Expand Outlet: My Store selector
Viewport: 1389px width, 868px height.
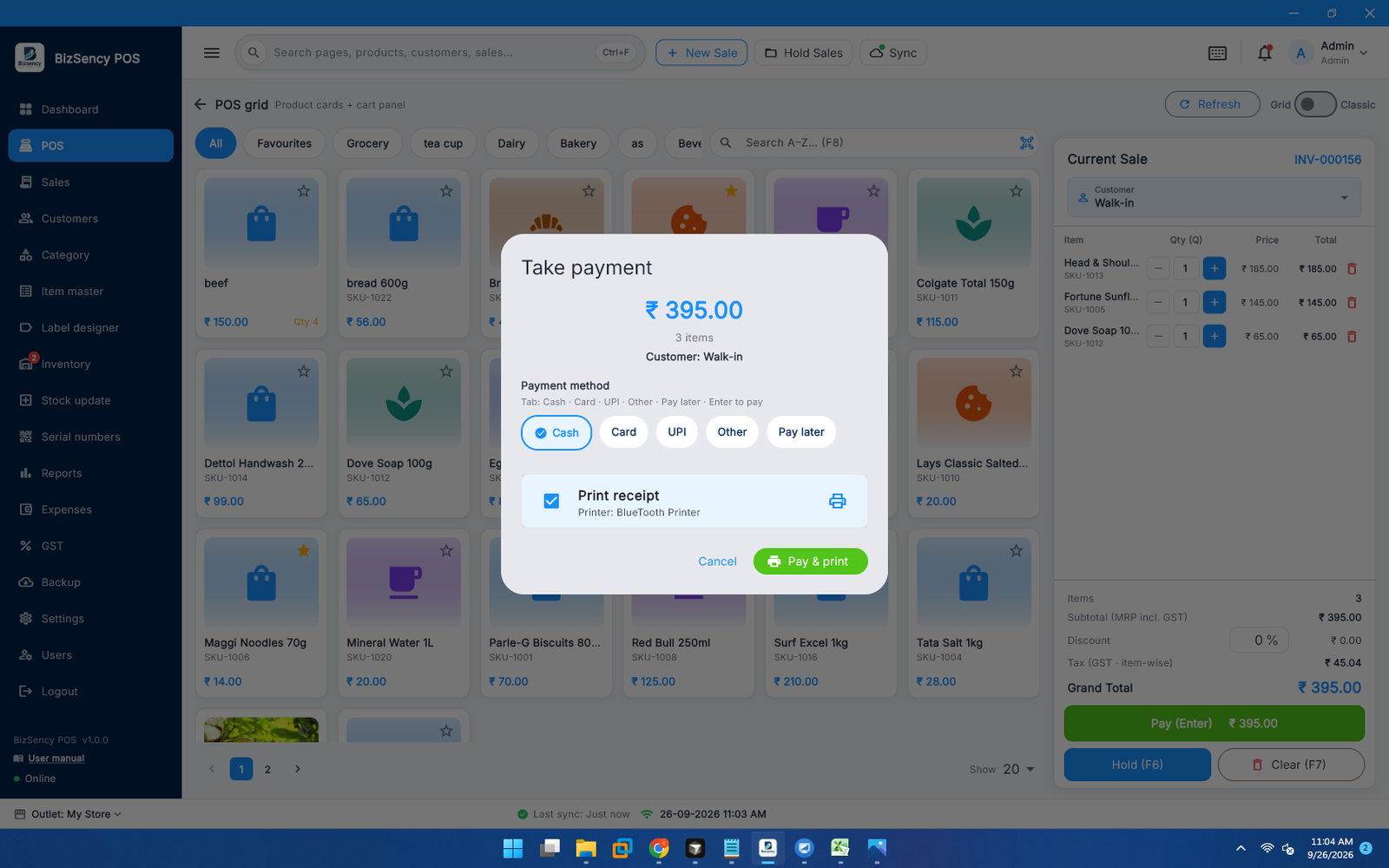(x=68, y=814)
